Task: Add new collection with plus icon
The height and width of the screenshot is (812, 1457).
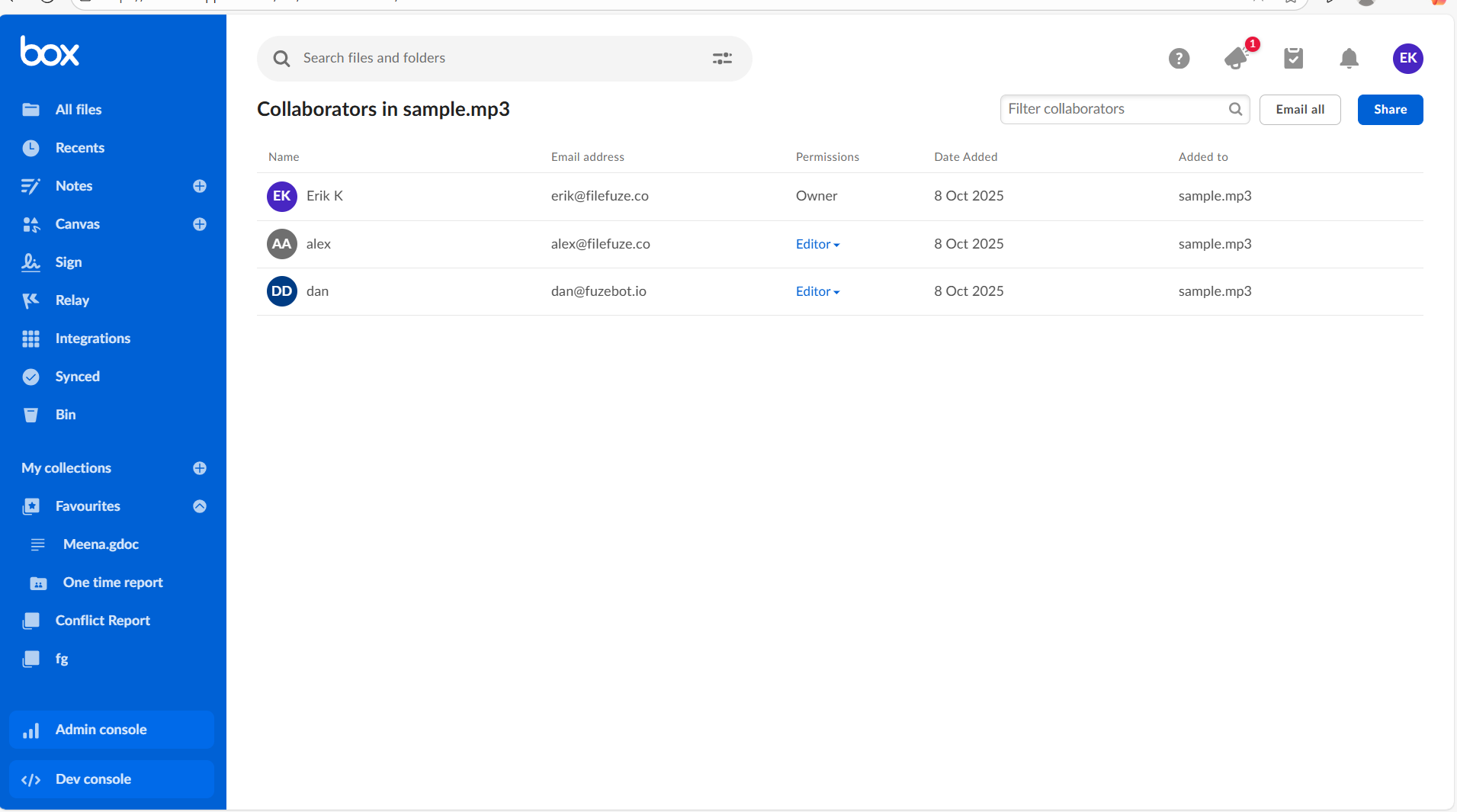Action: 200,468
